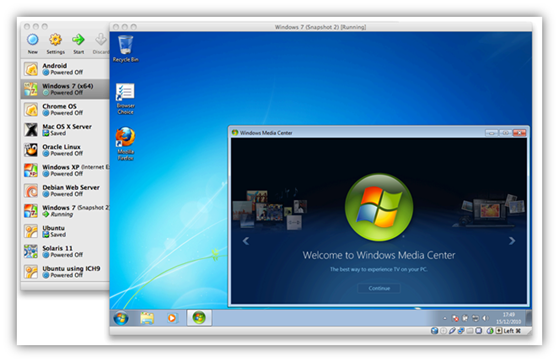Maximize the Windows Media Center window
559x362 pixels.
click(x=506, y=133)
